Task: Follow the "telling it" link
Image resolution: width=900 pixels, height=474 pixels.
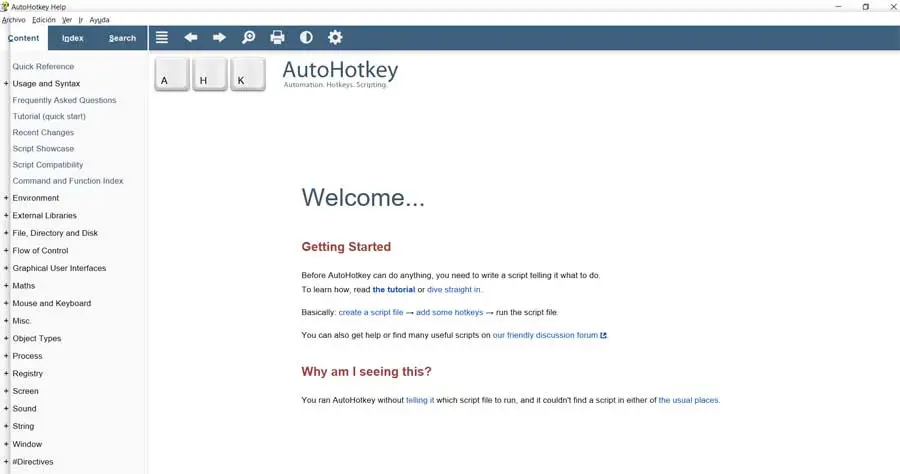Action: [420, 400]
